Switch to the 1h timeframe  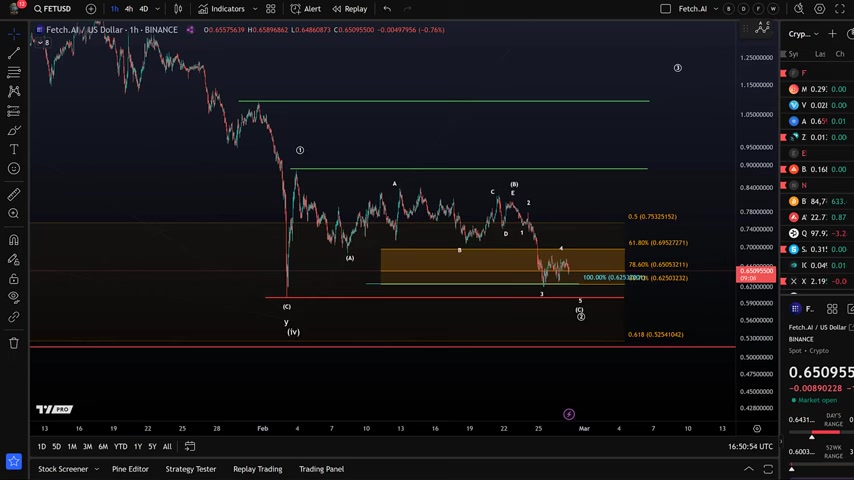pyautogui.click(x=114, y=9)
